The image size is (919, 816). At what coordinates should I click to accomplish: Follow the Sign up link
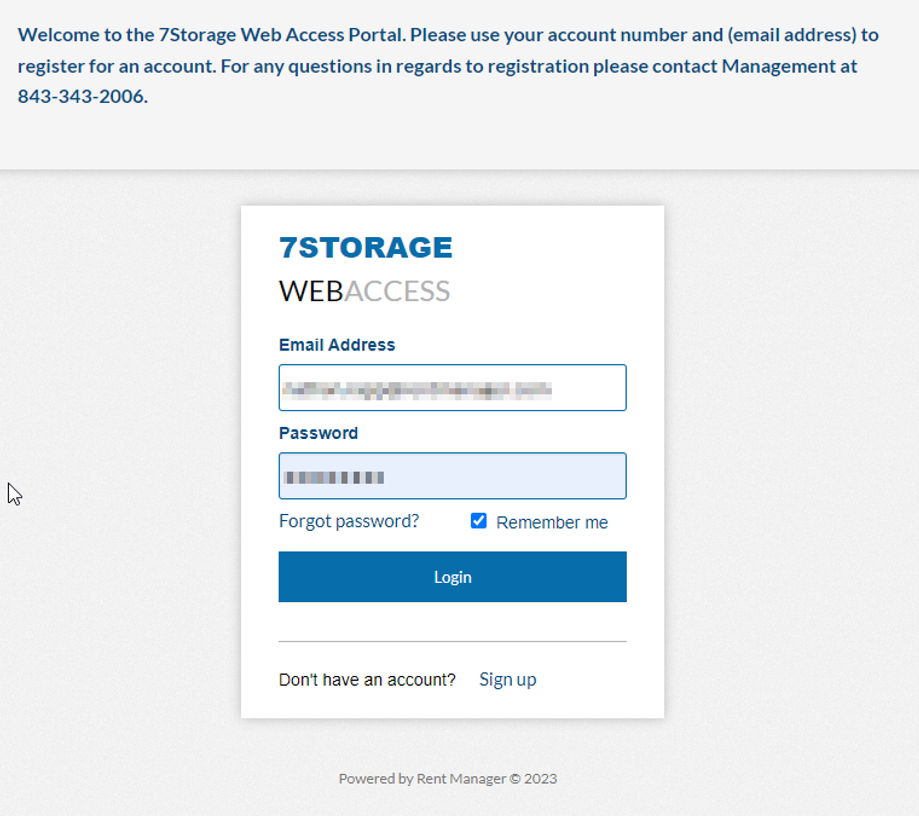(x=507, y=679)
